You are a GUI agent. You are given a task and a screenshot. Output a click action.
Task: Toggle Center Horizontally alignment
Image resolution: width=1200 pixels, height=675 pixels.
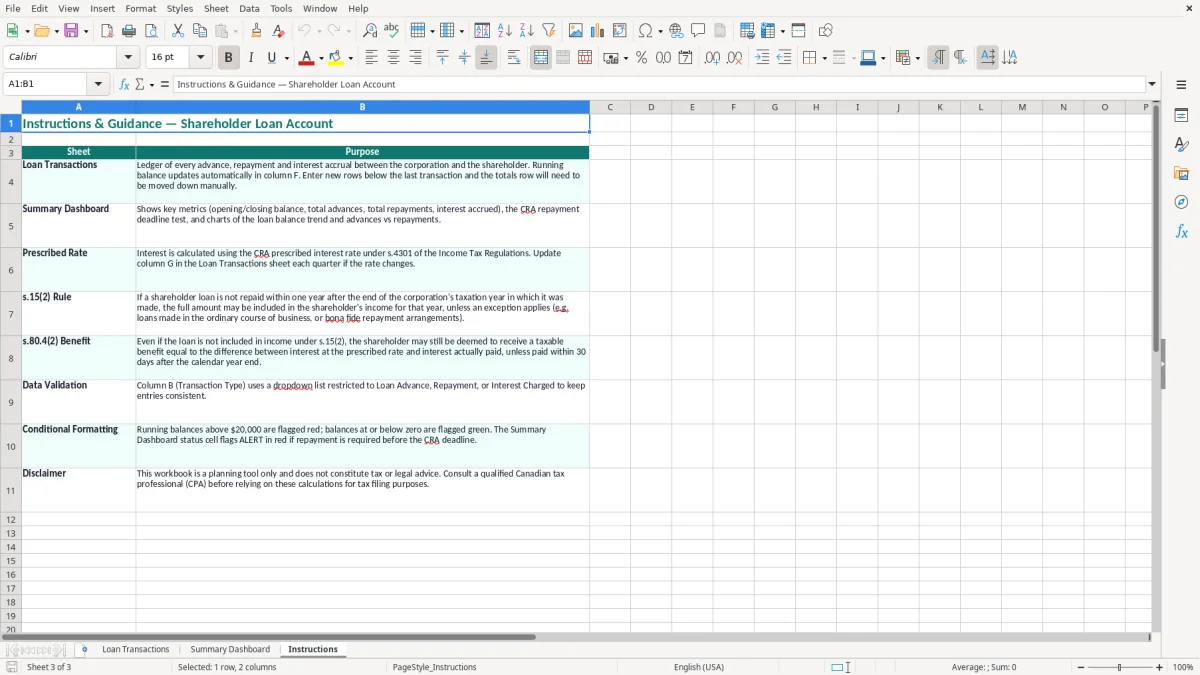tap(393, 58)
